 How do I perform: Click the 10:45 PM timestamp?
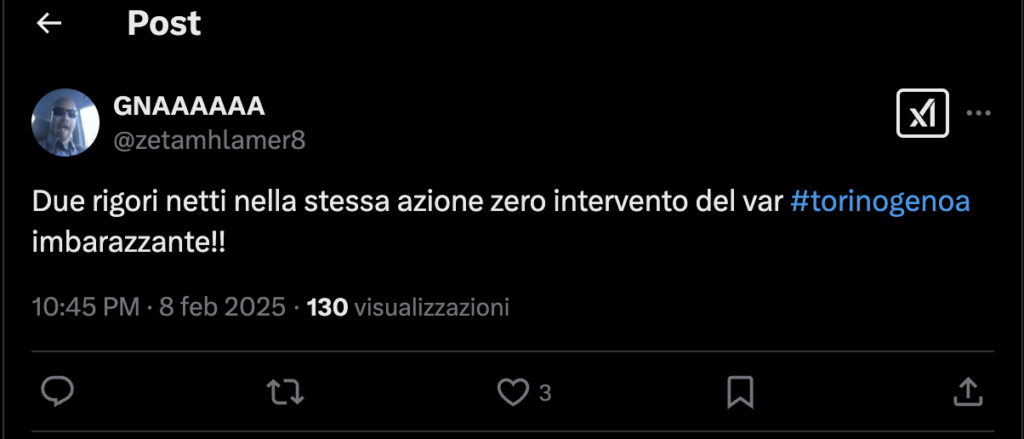(86, 306)
